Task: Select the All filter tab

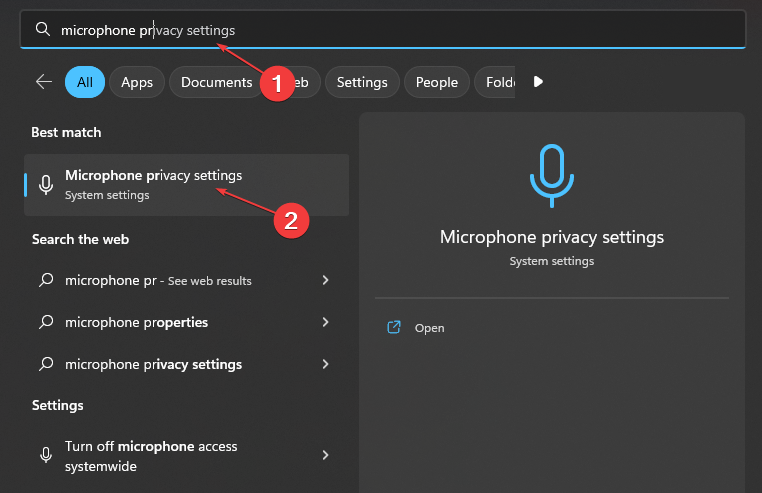Action: coord(85,82)
